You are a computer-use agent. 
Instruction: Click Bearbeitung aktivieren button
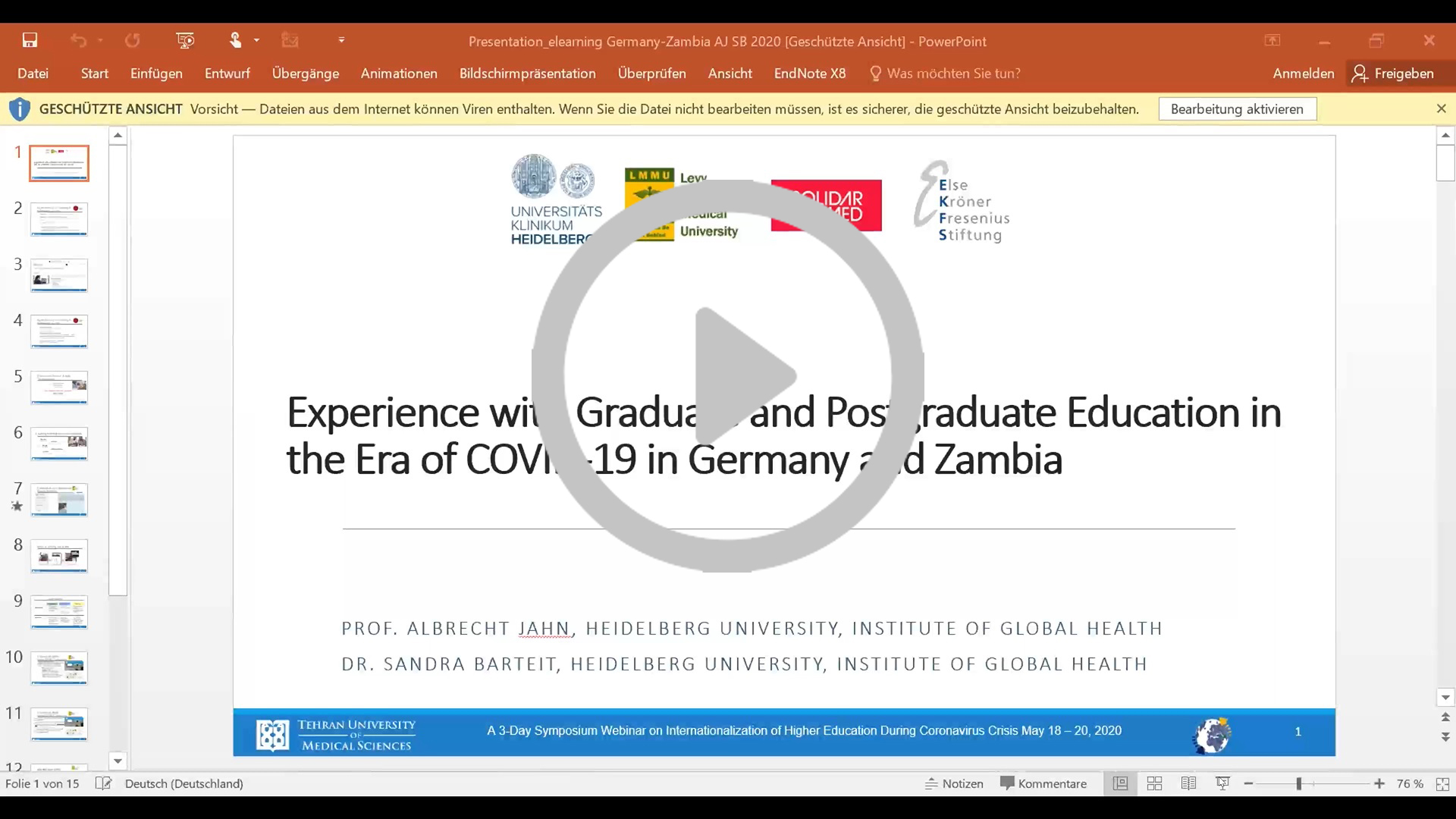click(1237, 109)
